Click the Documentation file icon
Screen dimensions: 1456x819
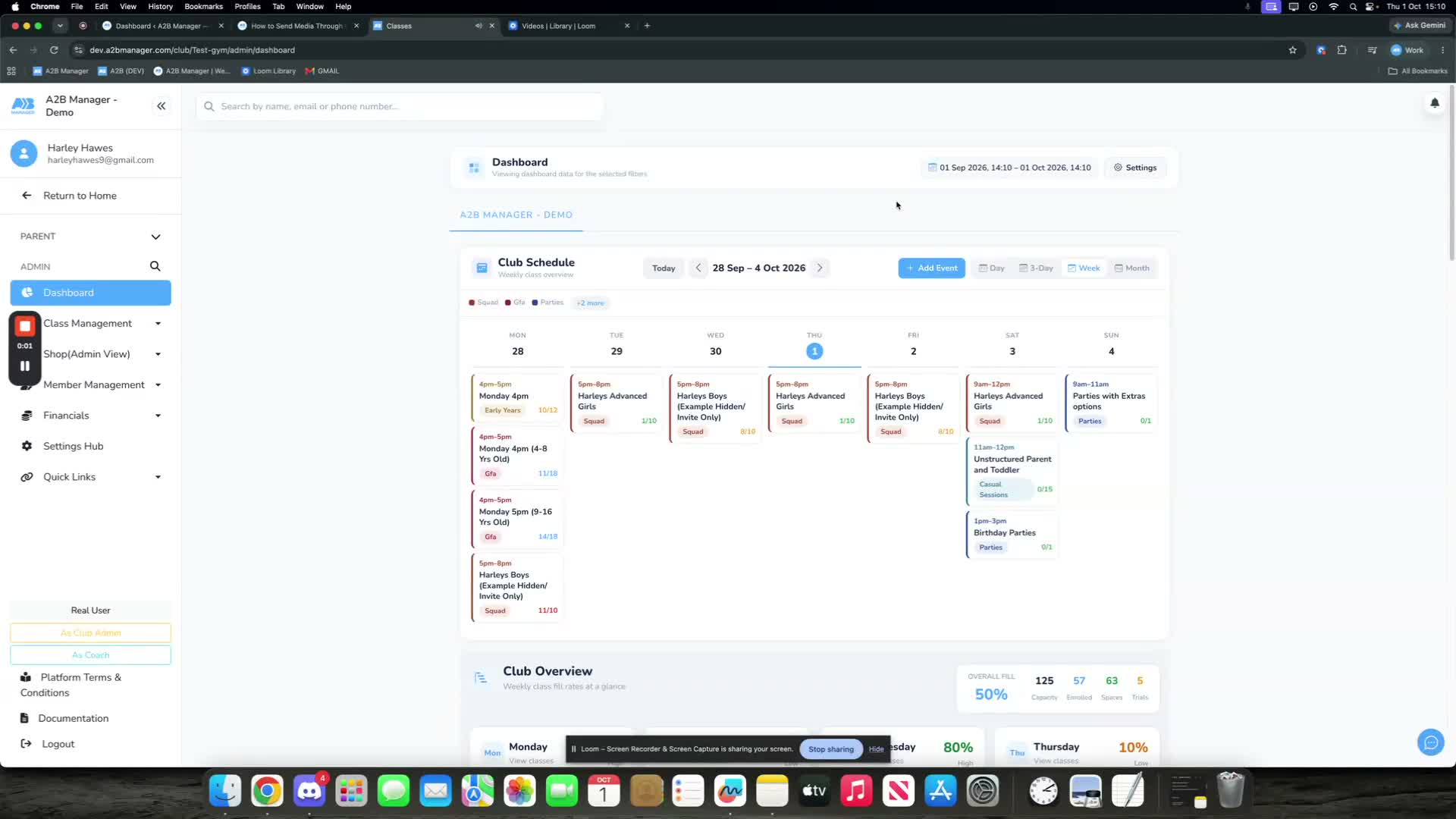click(x=24, y=718)
